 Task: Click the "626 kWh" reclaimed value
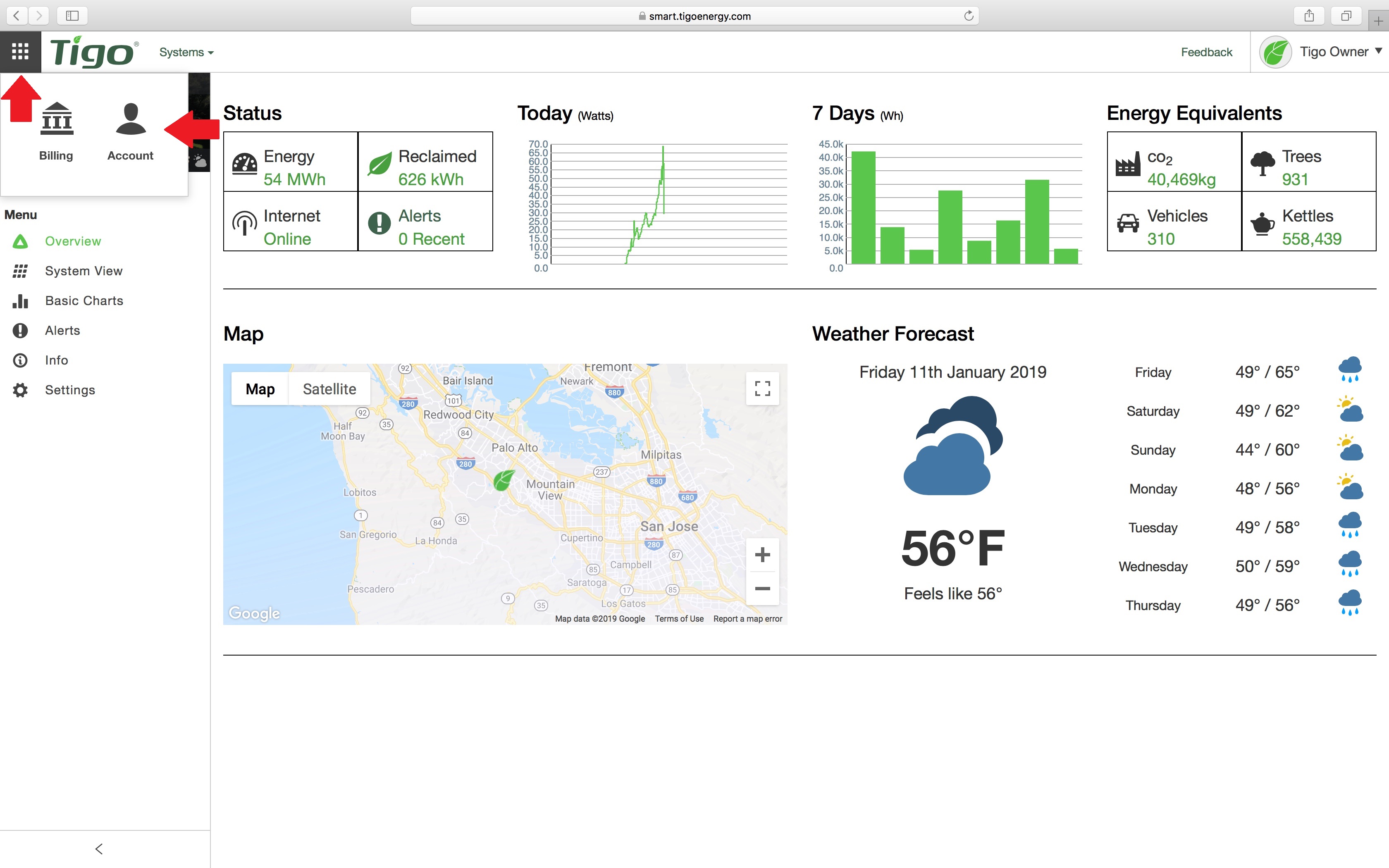431,180
